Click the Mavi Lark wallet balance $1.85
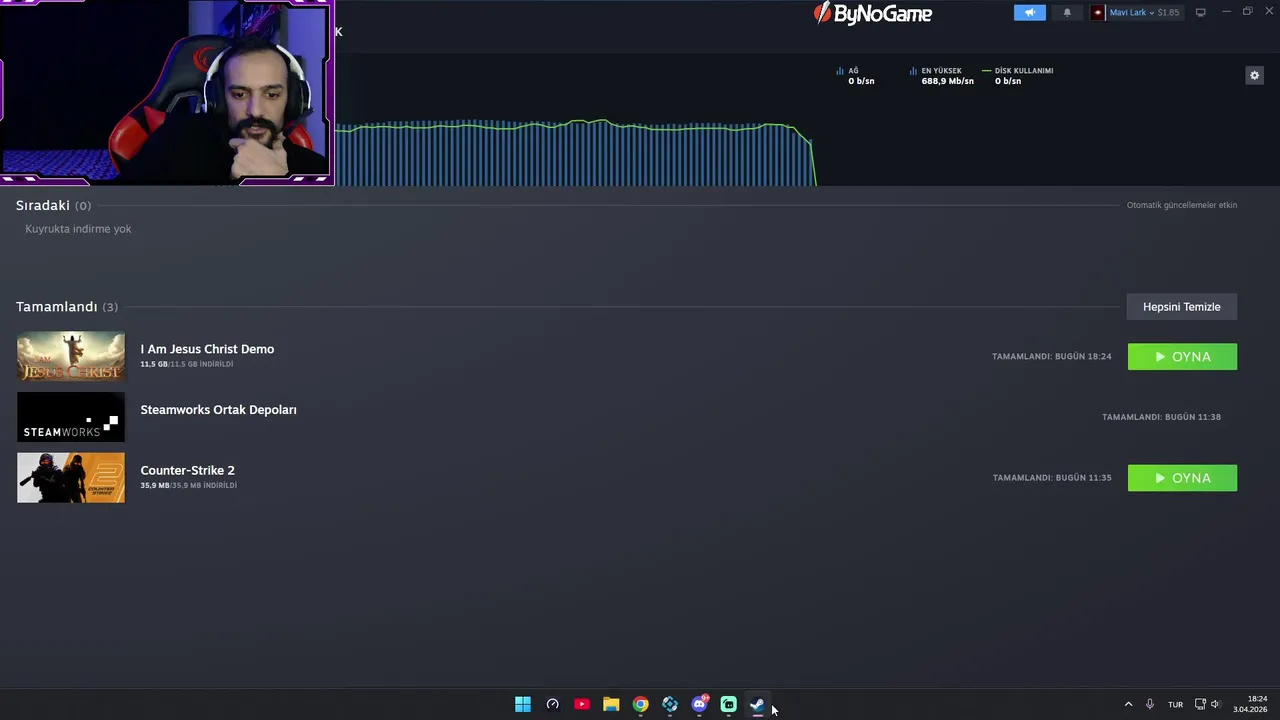Image resolution: width=1280 pixels, height=720 pixels. pos(1168,13)
